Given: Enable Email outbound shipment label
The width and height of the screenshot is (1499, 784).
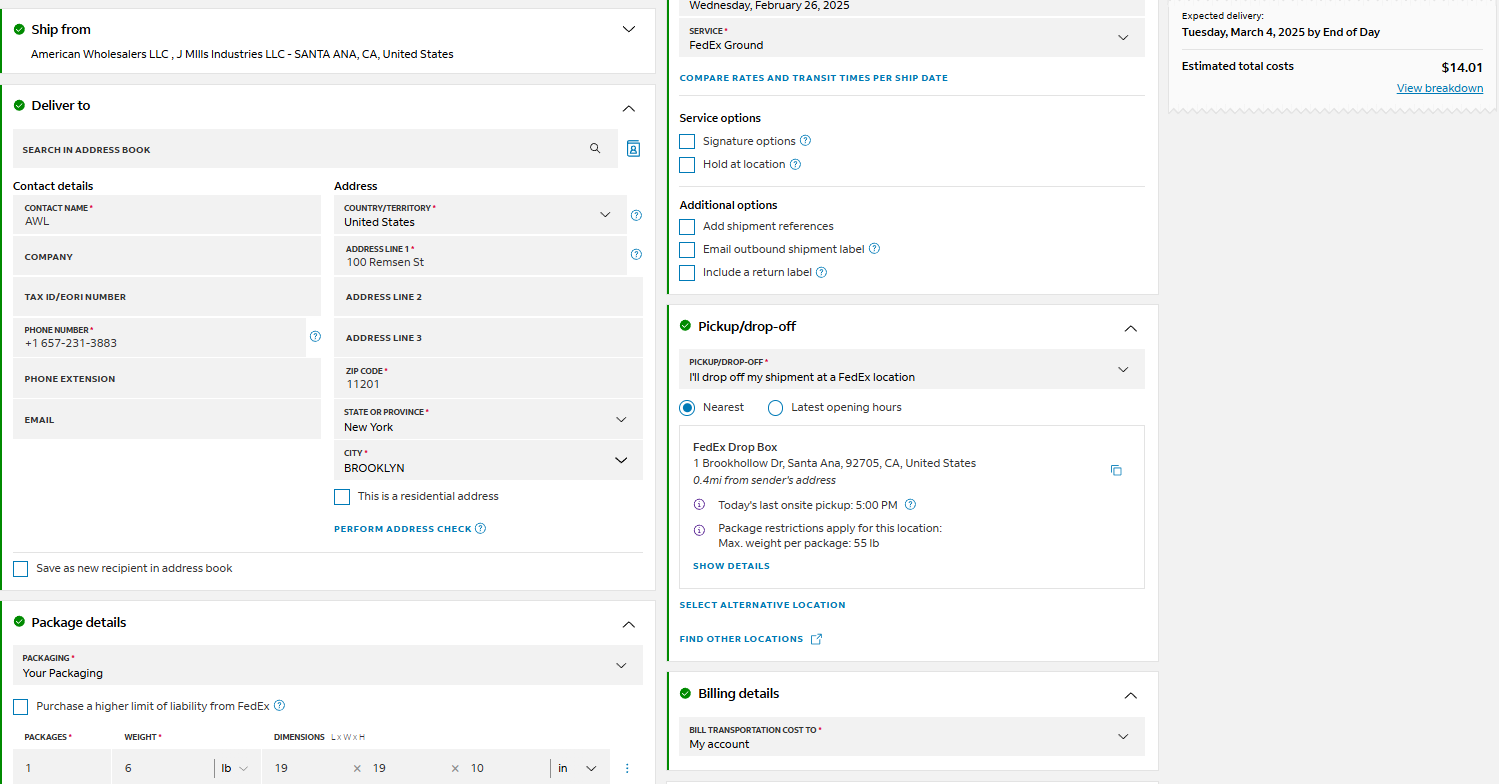Looking at the screenshot, I should [687, 250].
